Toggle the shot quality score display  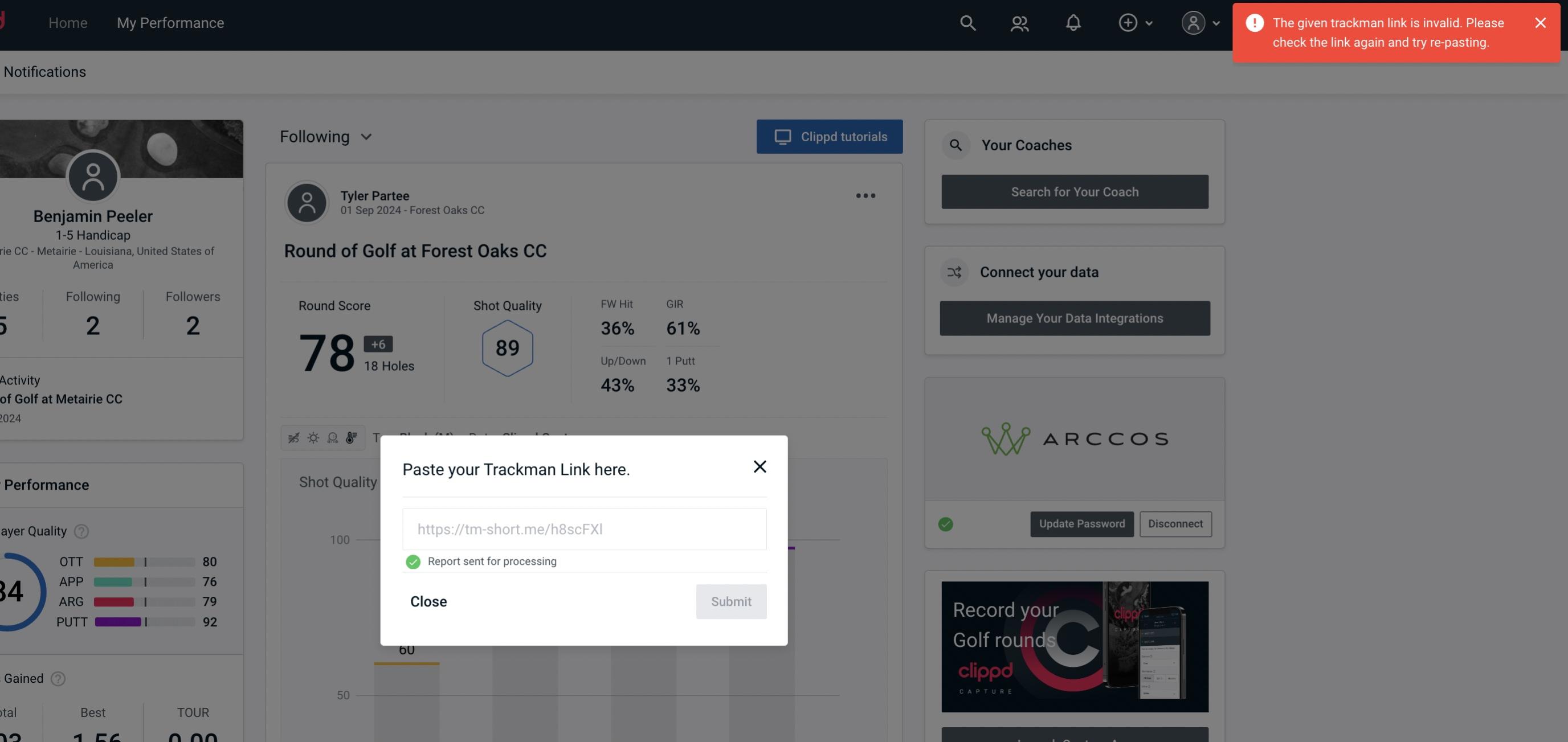507,349
